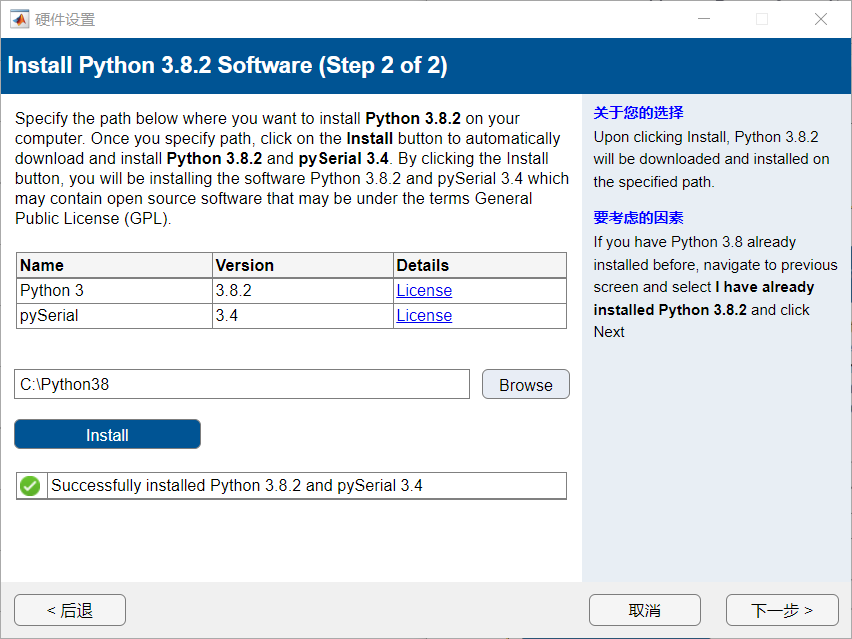Click the pySerial name cell
This screenshot has width=852, height=639.
coord(49,316)
